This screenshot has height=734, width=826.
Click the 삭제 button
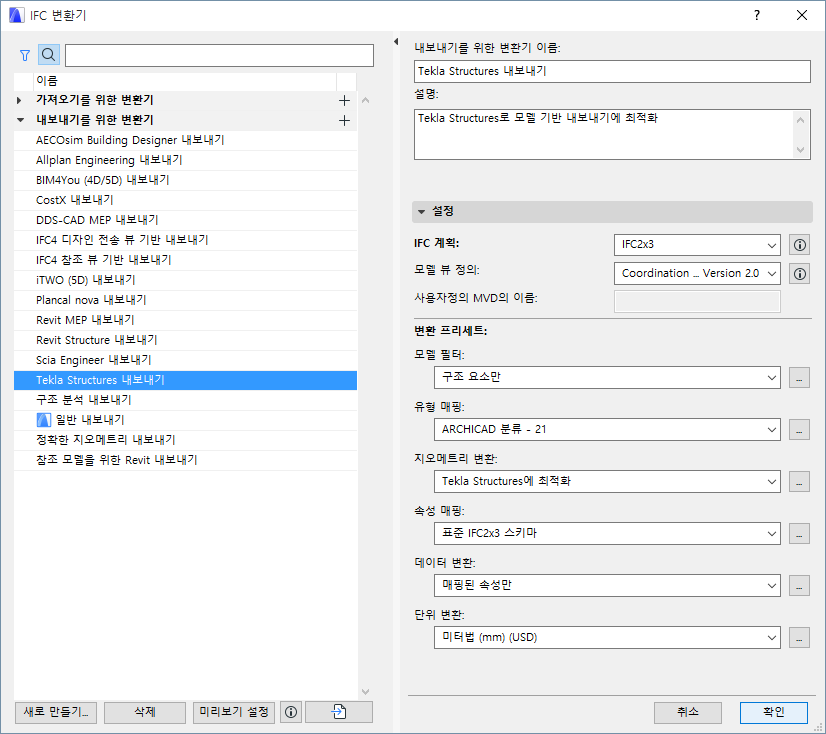[145, 712]
